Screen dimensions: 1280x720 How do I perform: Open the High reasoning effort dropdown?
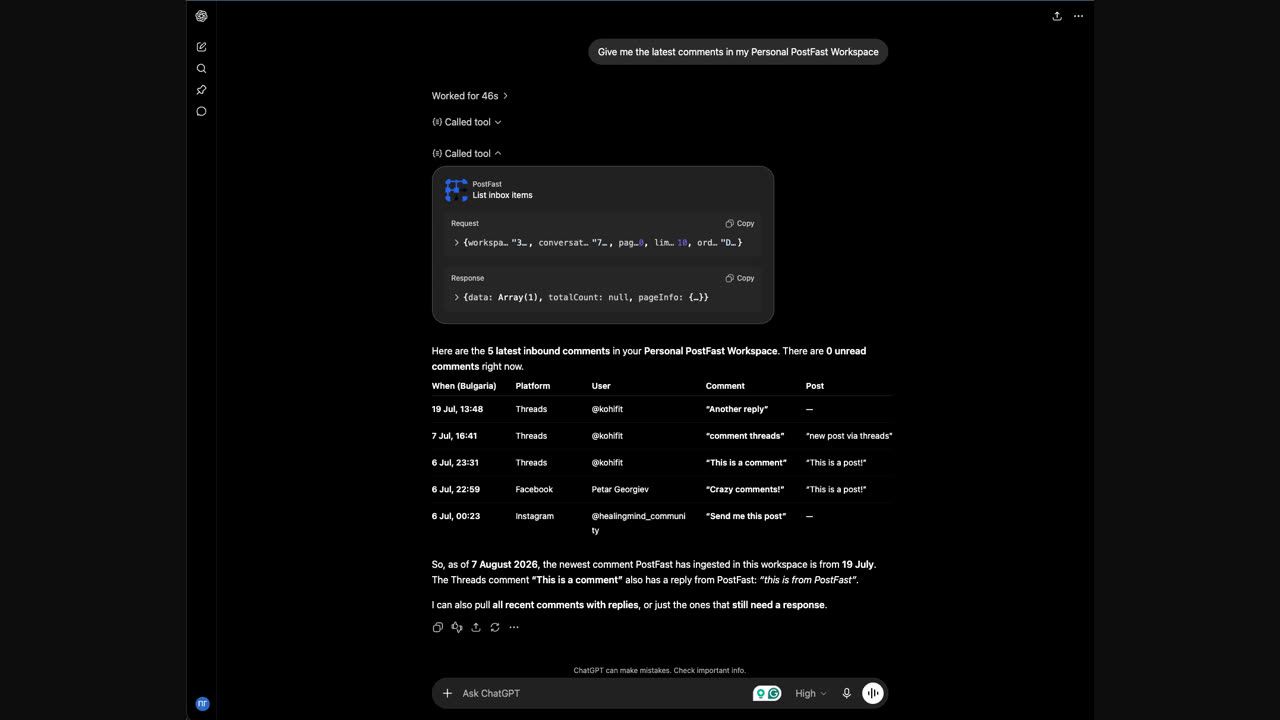click(x=810, y=693)
